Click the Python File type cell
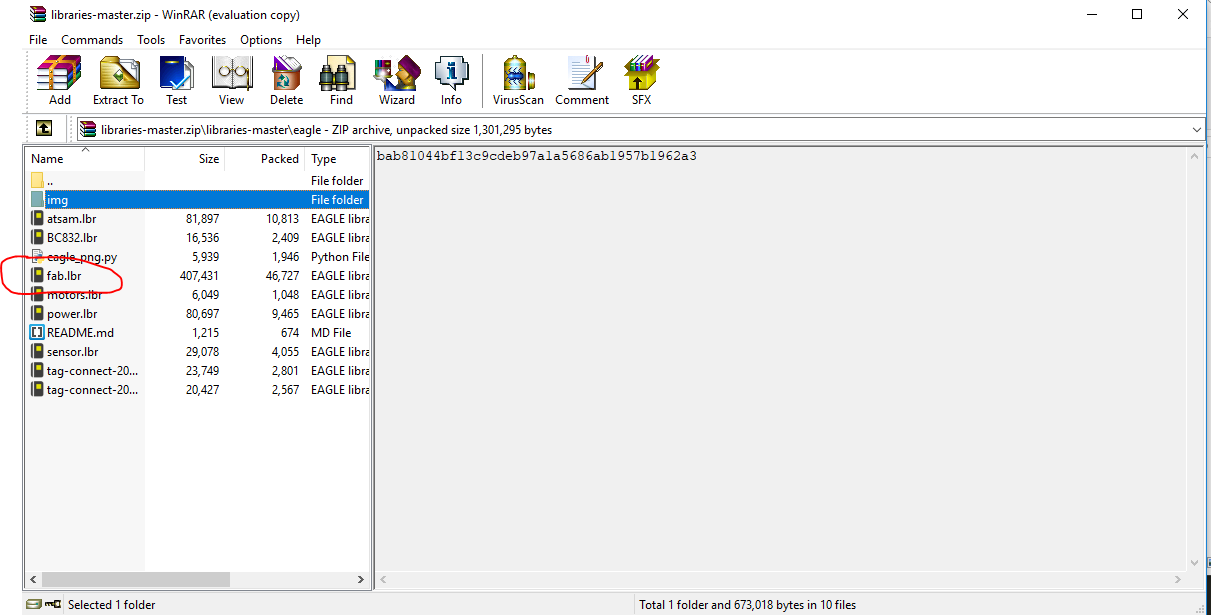This screenshot has width=1211, height=615. [340, 256]
